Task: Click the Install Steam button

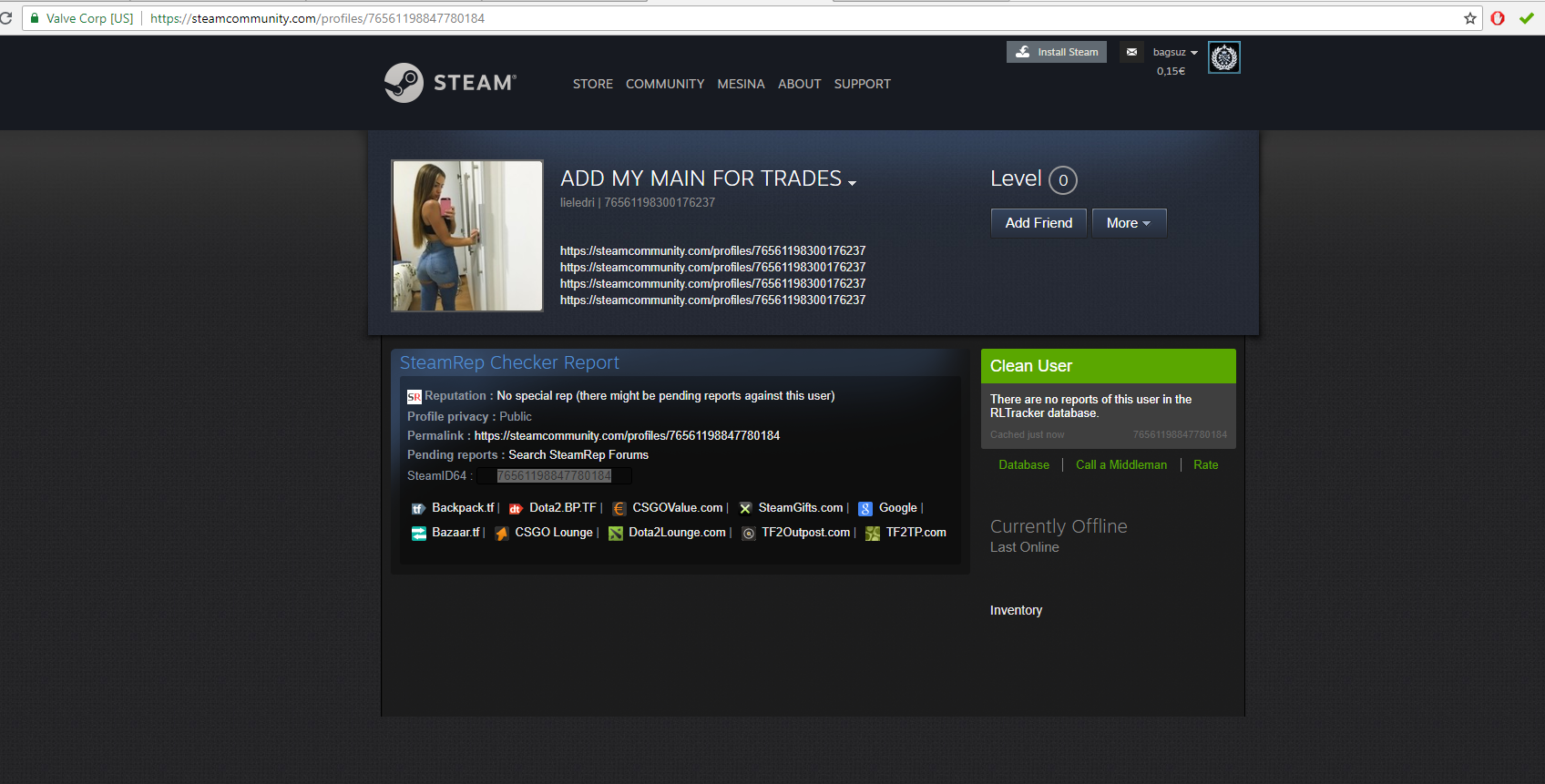Action: pyautogui.click(x=1057, y=52)
